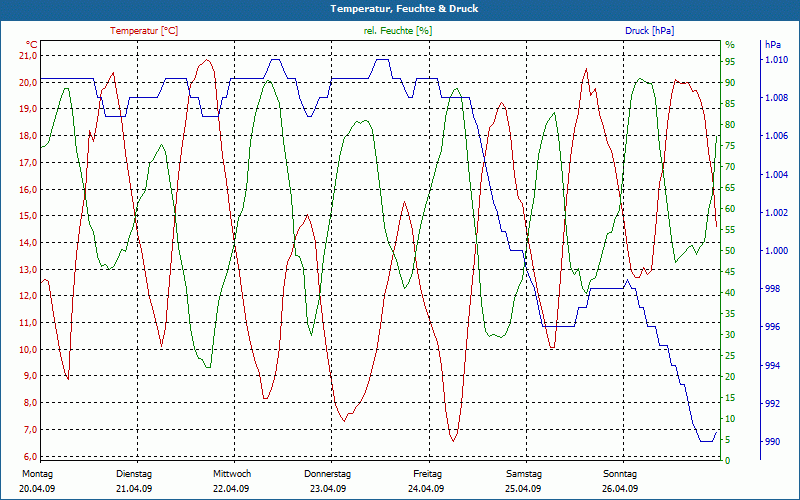Click the "55" humidity axis value
The height and width of the screenshot is (500, 800).
coord(730,230)
